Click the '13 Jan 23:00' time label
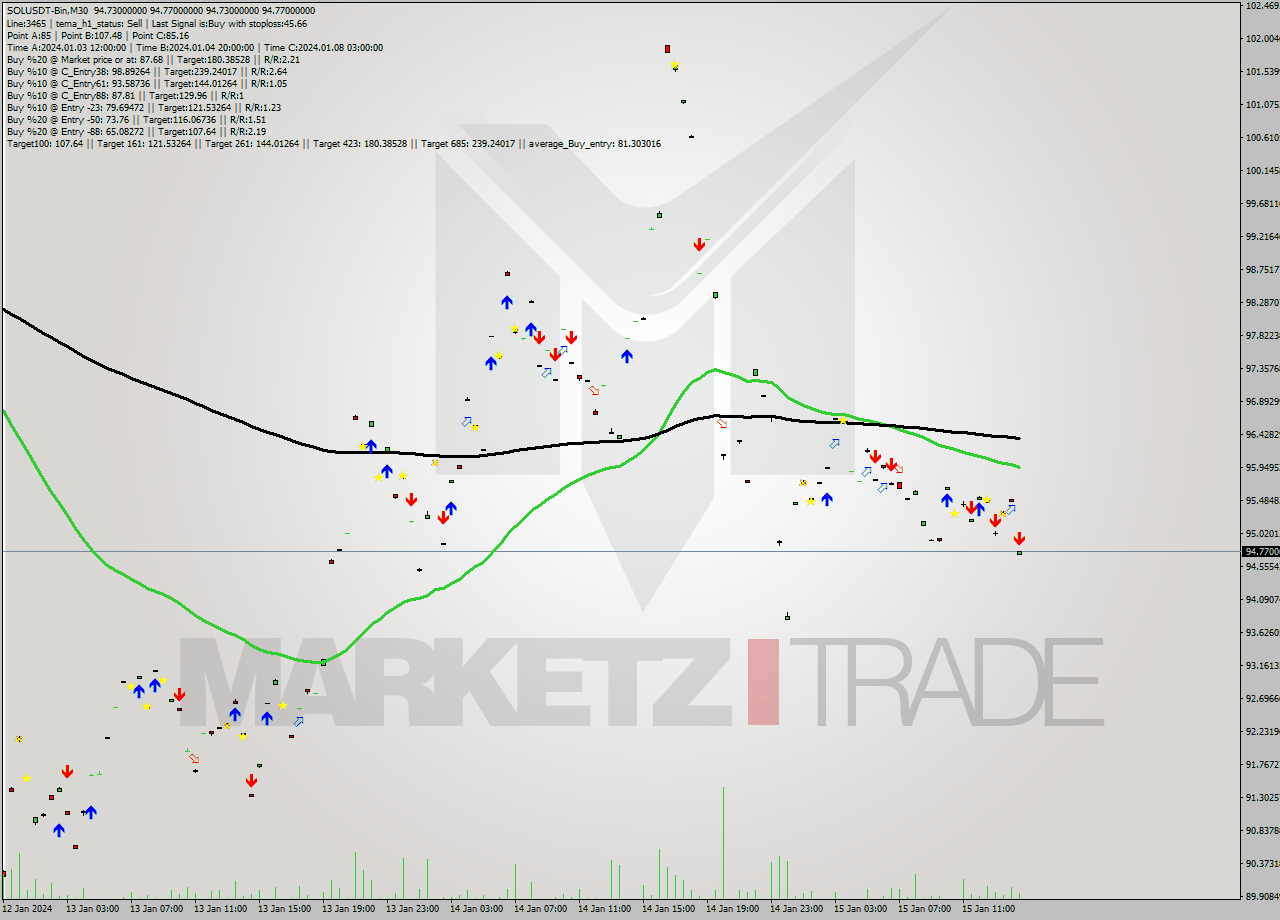This screenshot has height=920, width=1280. 412,909
